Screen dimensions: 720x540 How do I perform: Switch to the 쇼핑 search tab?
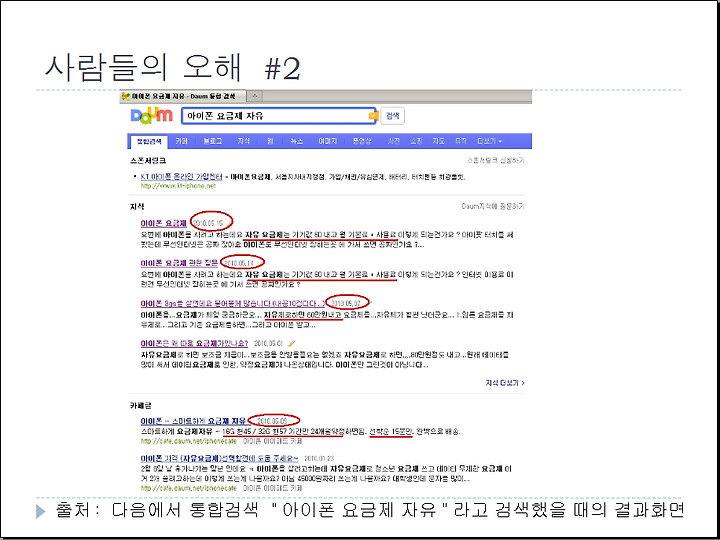click(416, 141)
